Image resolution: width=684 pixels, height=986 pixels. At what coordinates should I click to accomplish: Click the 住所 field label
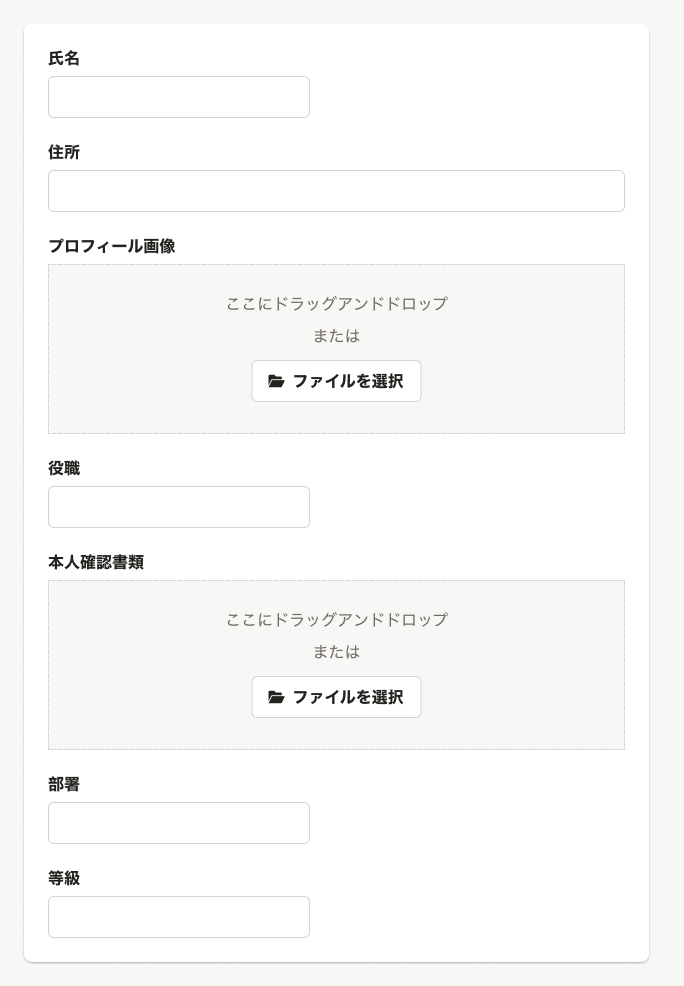click(x=64, y=153)
